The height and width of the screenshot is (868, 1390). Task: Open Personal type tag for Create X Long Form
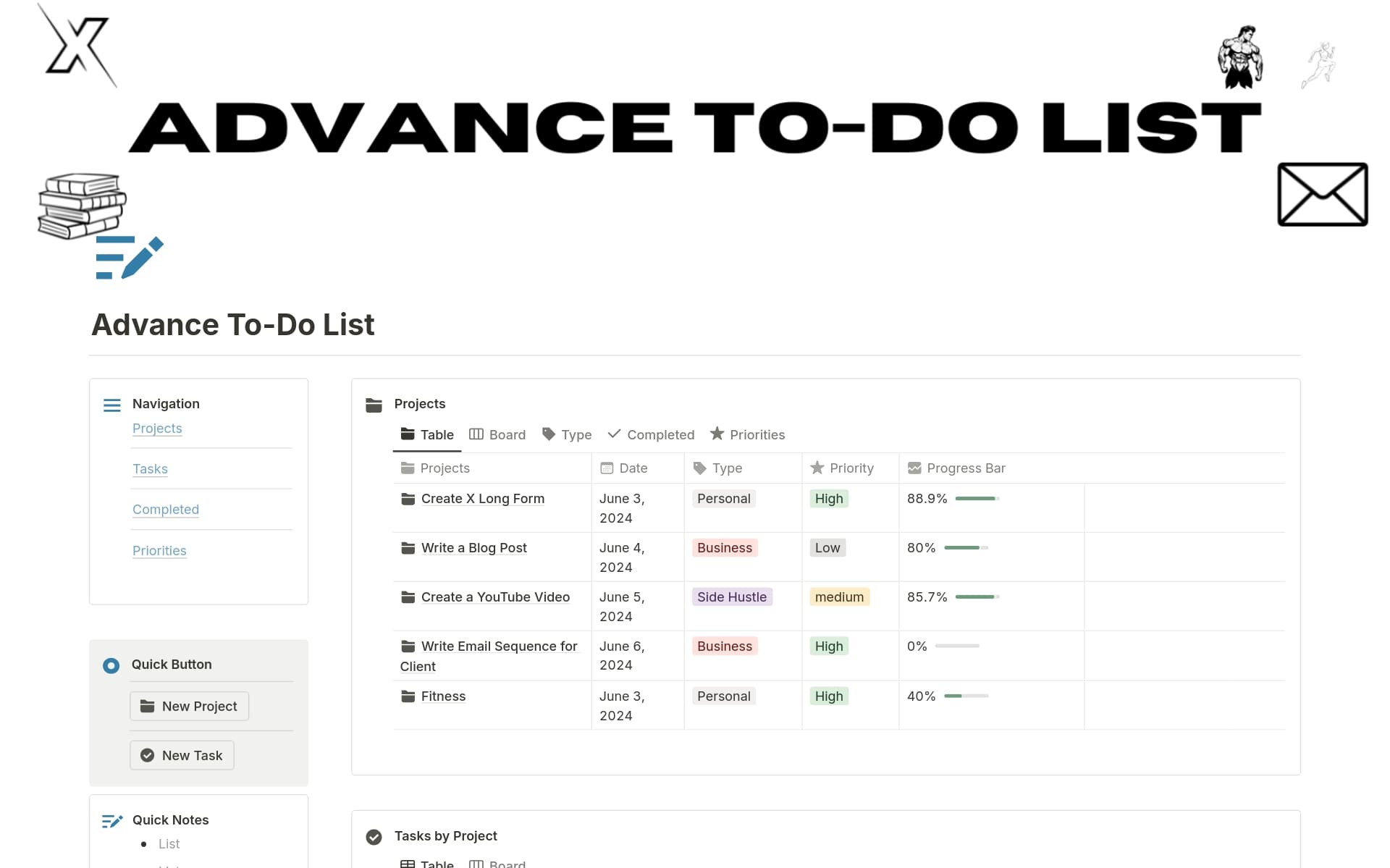pos(724,499)
